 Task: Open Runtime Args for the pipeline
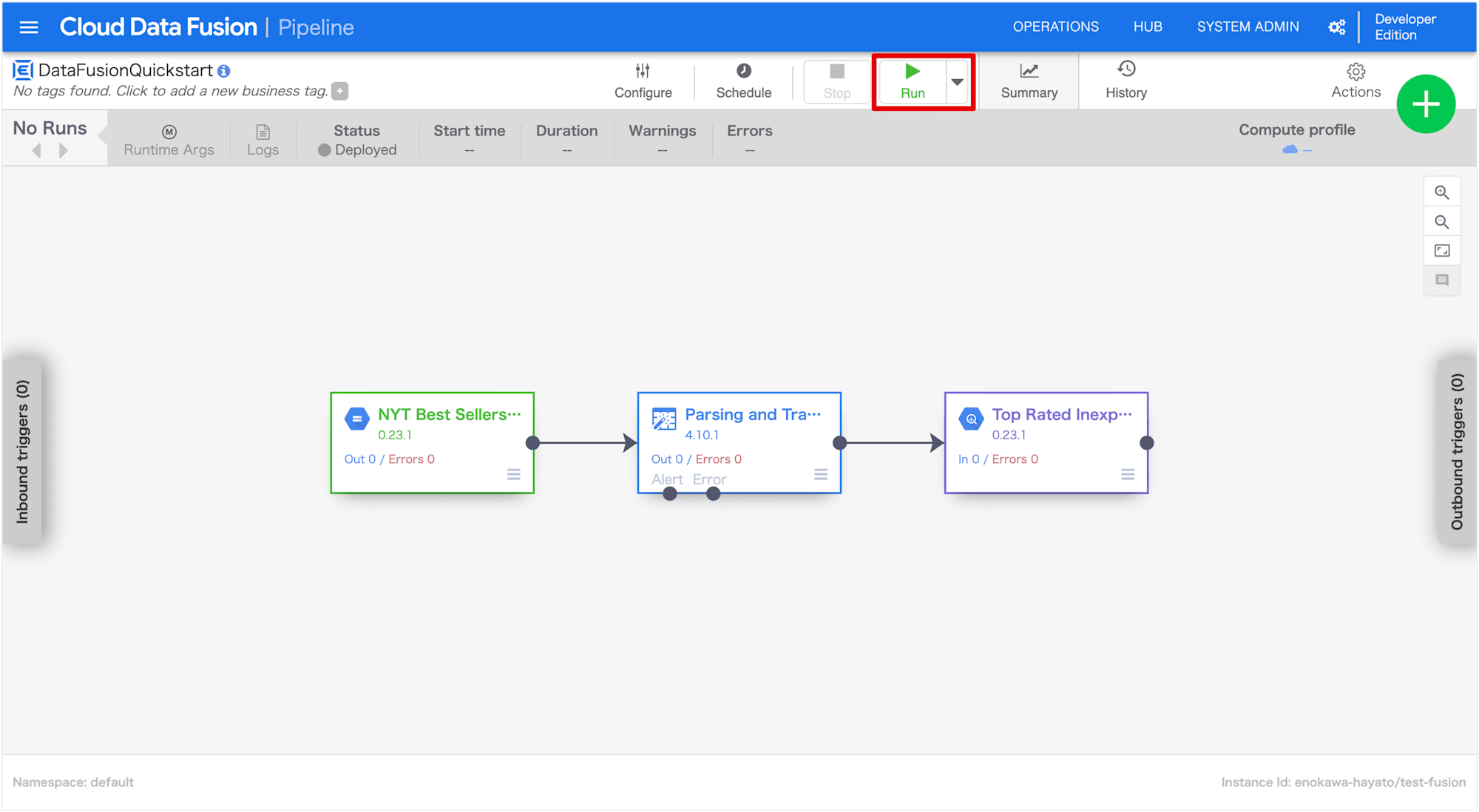(169, 141)
